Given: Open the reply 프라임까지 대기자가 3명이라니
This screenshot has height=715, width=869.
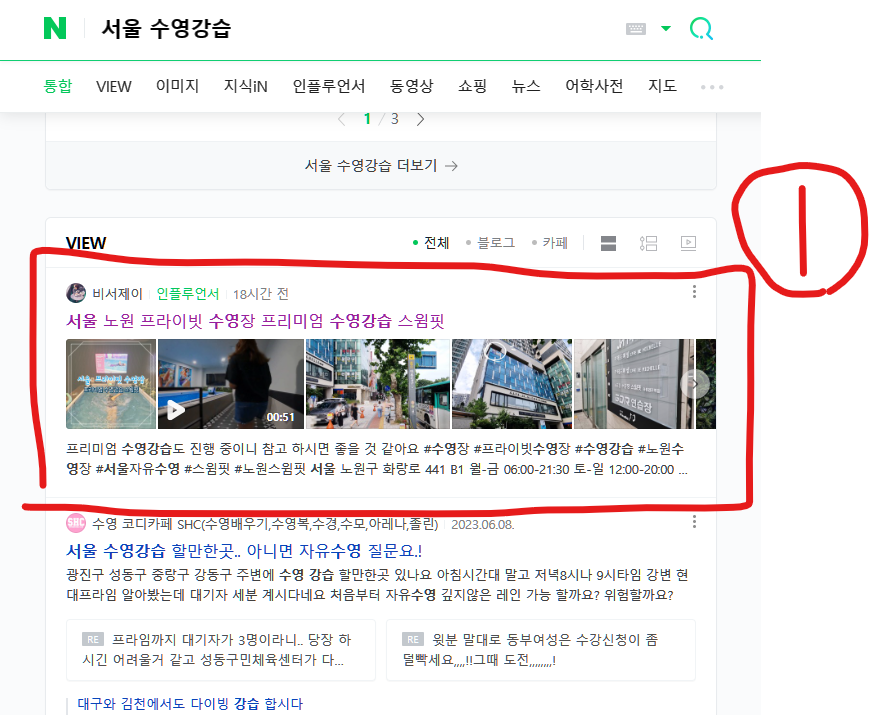Looking at the screenshot, I should click(221, 650).
